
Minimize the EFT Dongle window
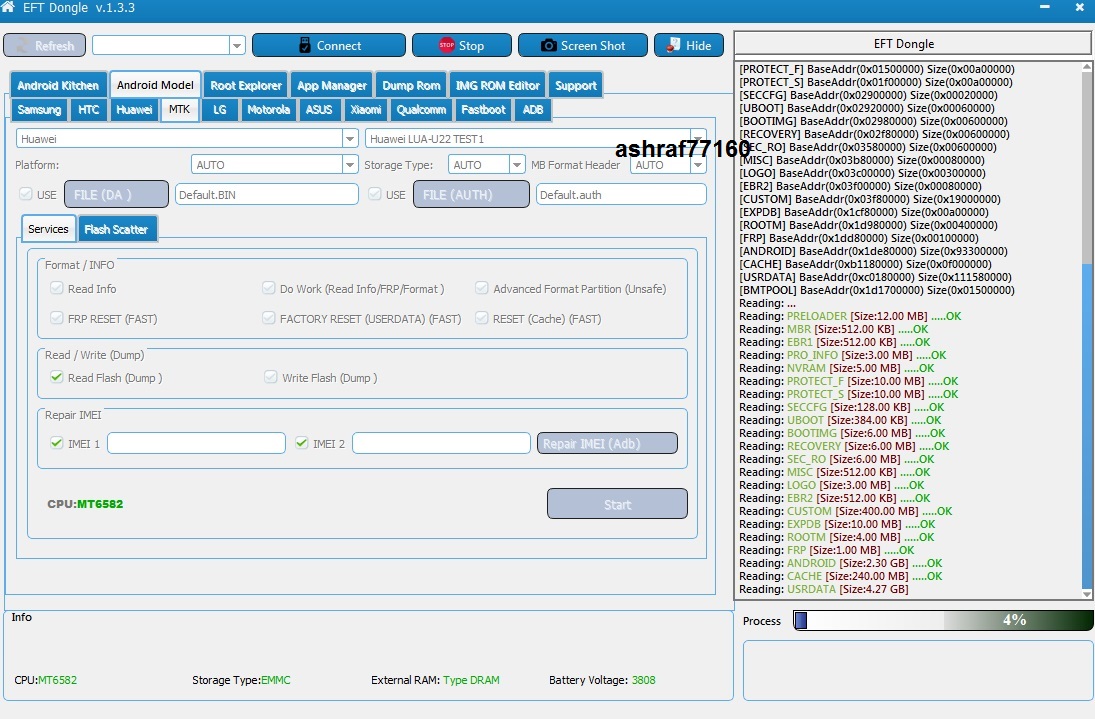tap(1045, 7)
